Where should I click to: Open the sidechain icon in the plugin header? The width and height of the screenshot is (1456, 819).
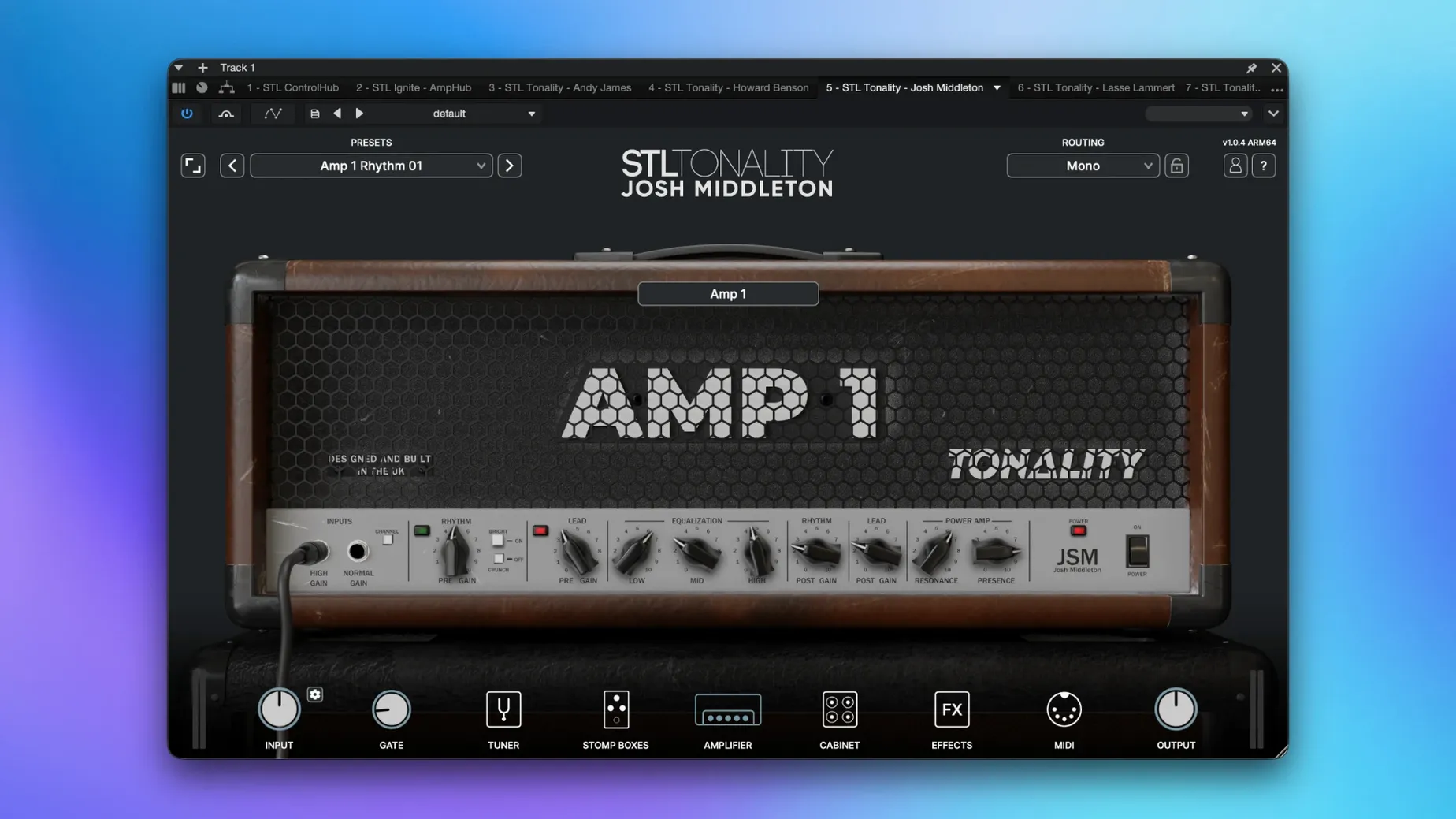pyautogui.click(x=226, y=114)
